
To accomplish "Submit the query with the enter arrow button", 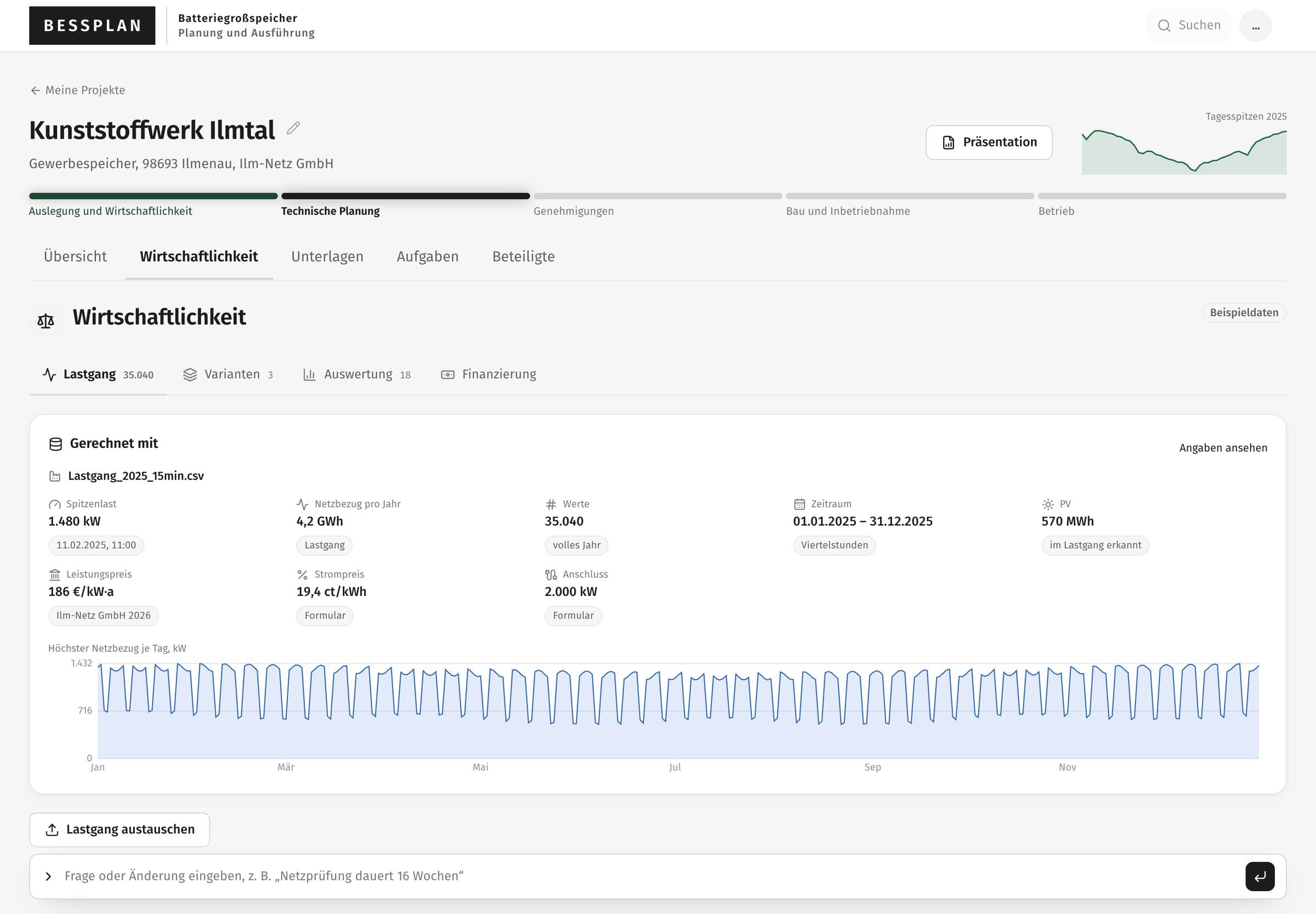I will (1260, 876).
